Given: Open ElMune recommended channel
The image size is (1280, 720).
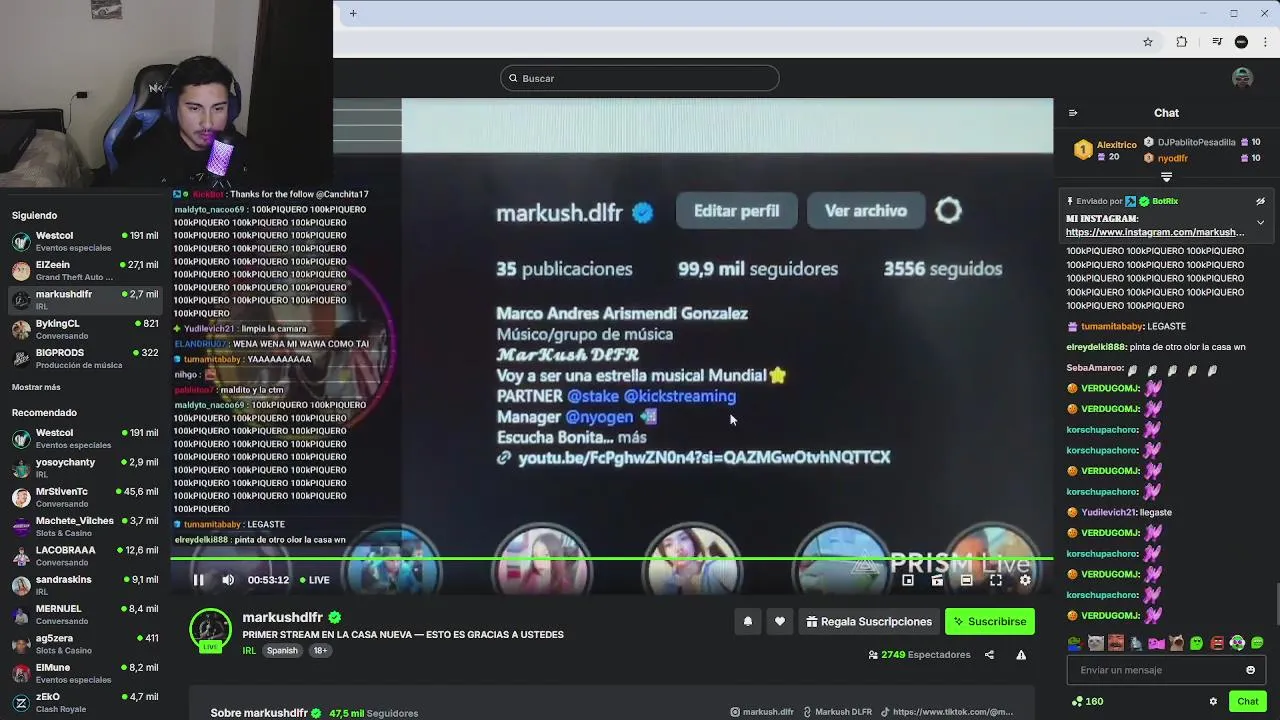Looking at the screenshot, I should (x=85, y=673).
